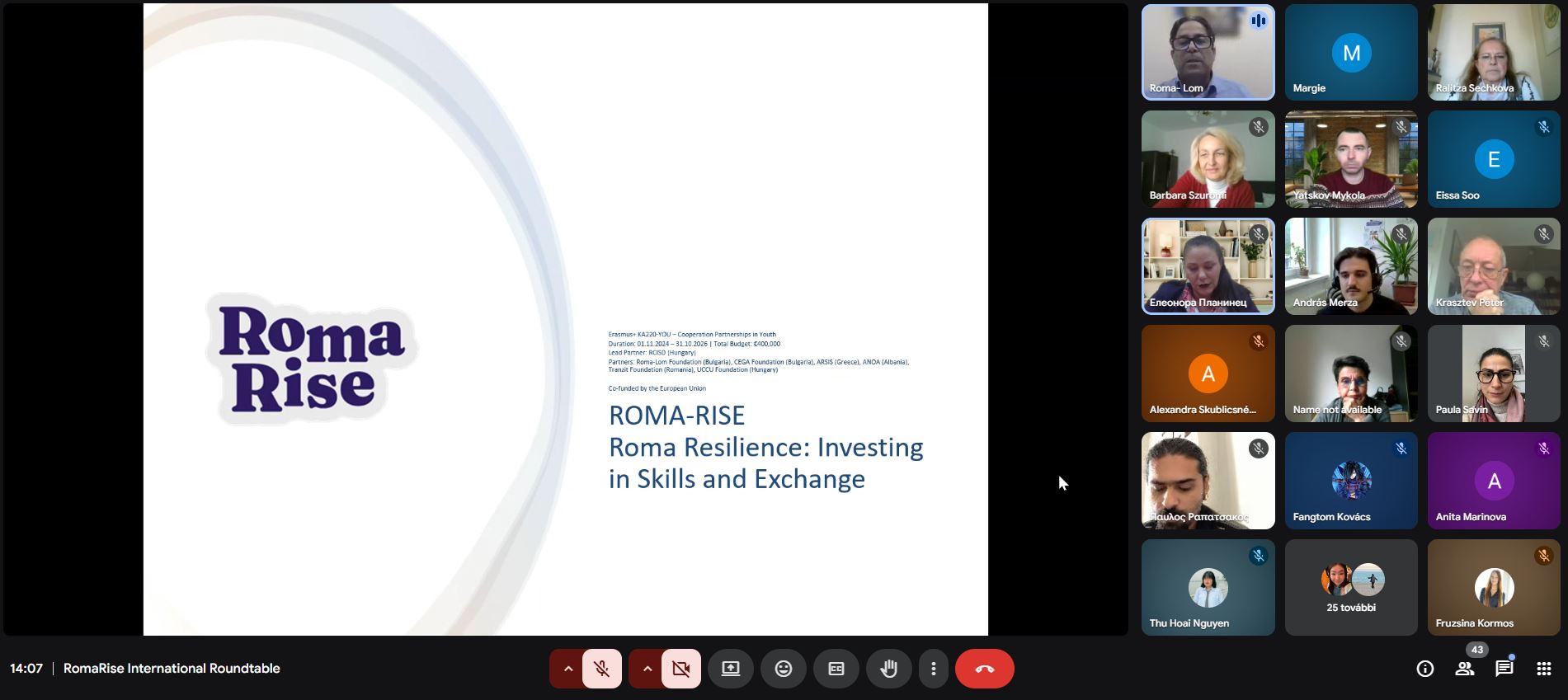Viewport: 1568px width, 700px height.
Task: Turn on the camera
Action: point(681,669)
